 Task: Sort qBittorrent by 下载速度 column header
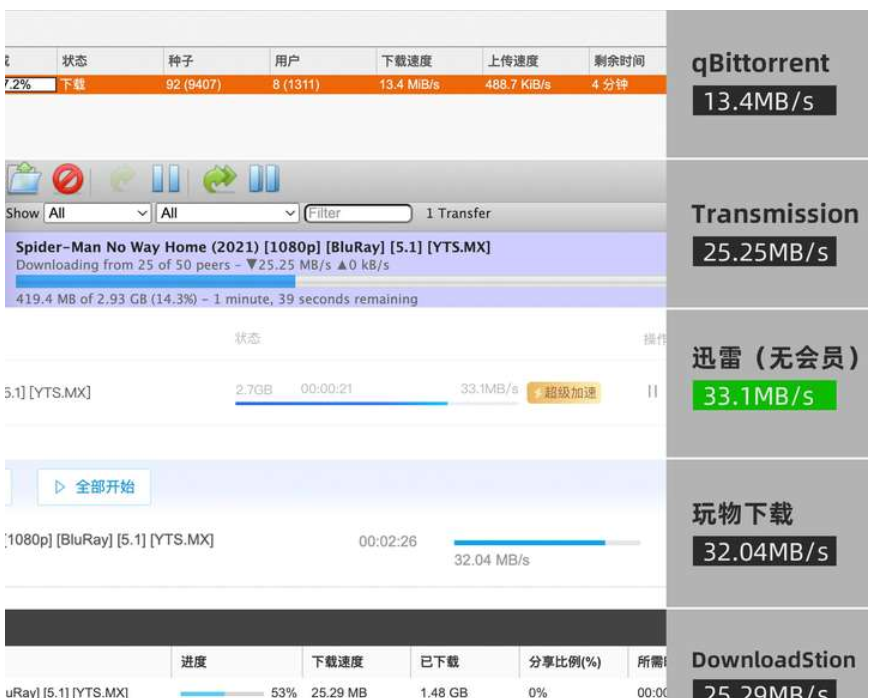429,61
